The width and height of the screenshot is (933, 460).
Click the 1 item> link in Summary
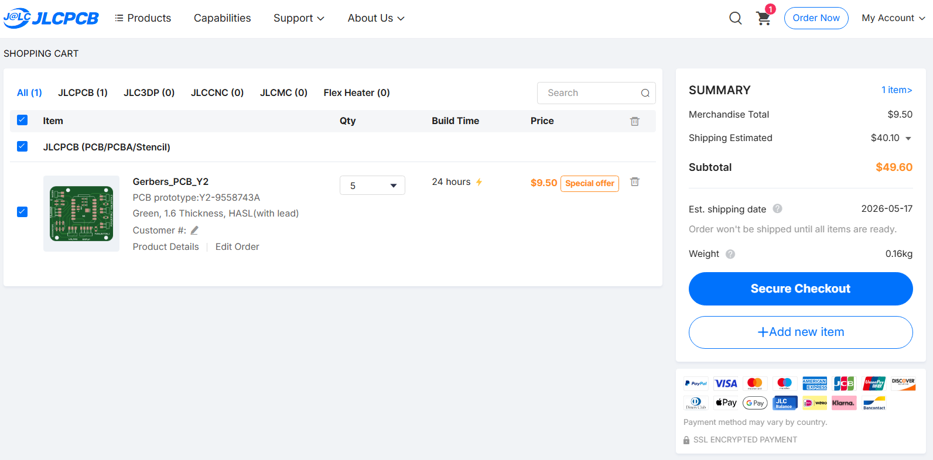click(897, 90)
